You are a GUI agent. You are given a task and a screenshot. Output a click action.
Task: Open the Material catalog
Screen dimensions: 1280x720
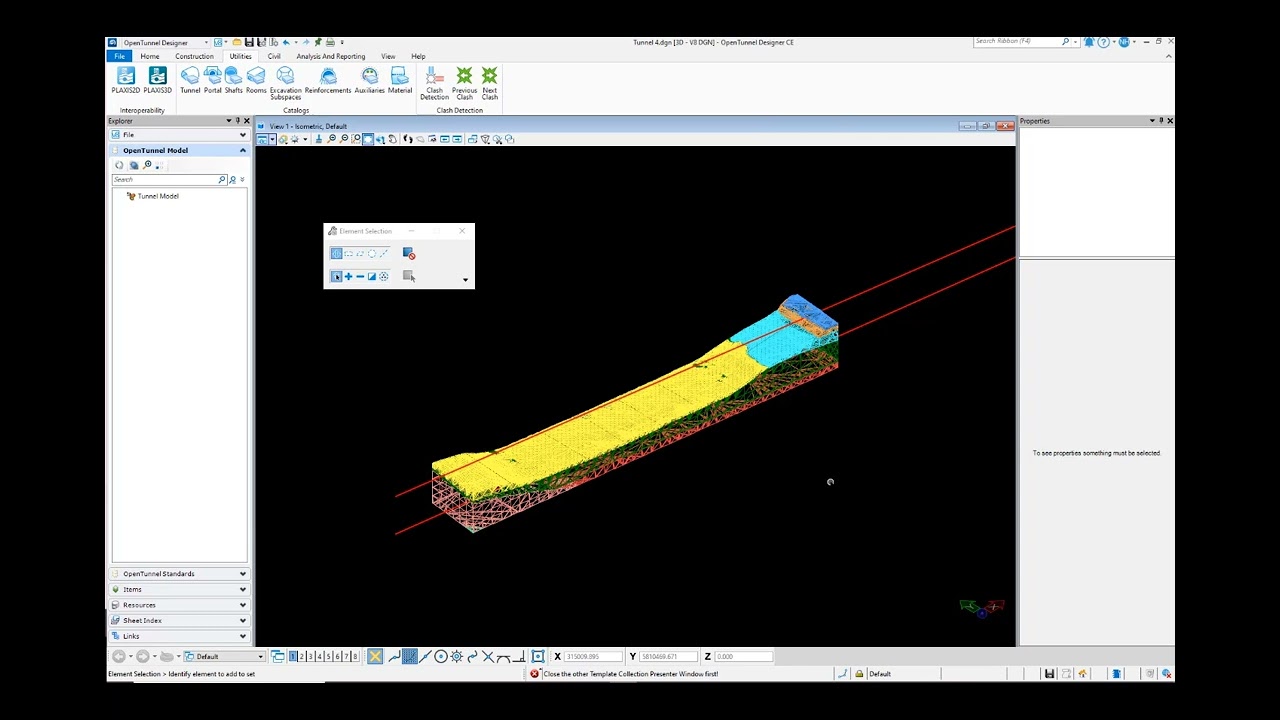[x=399, y=82]
